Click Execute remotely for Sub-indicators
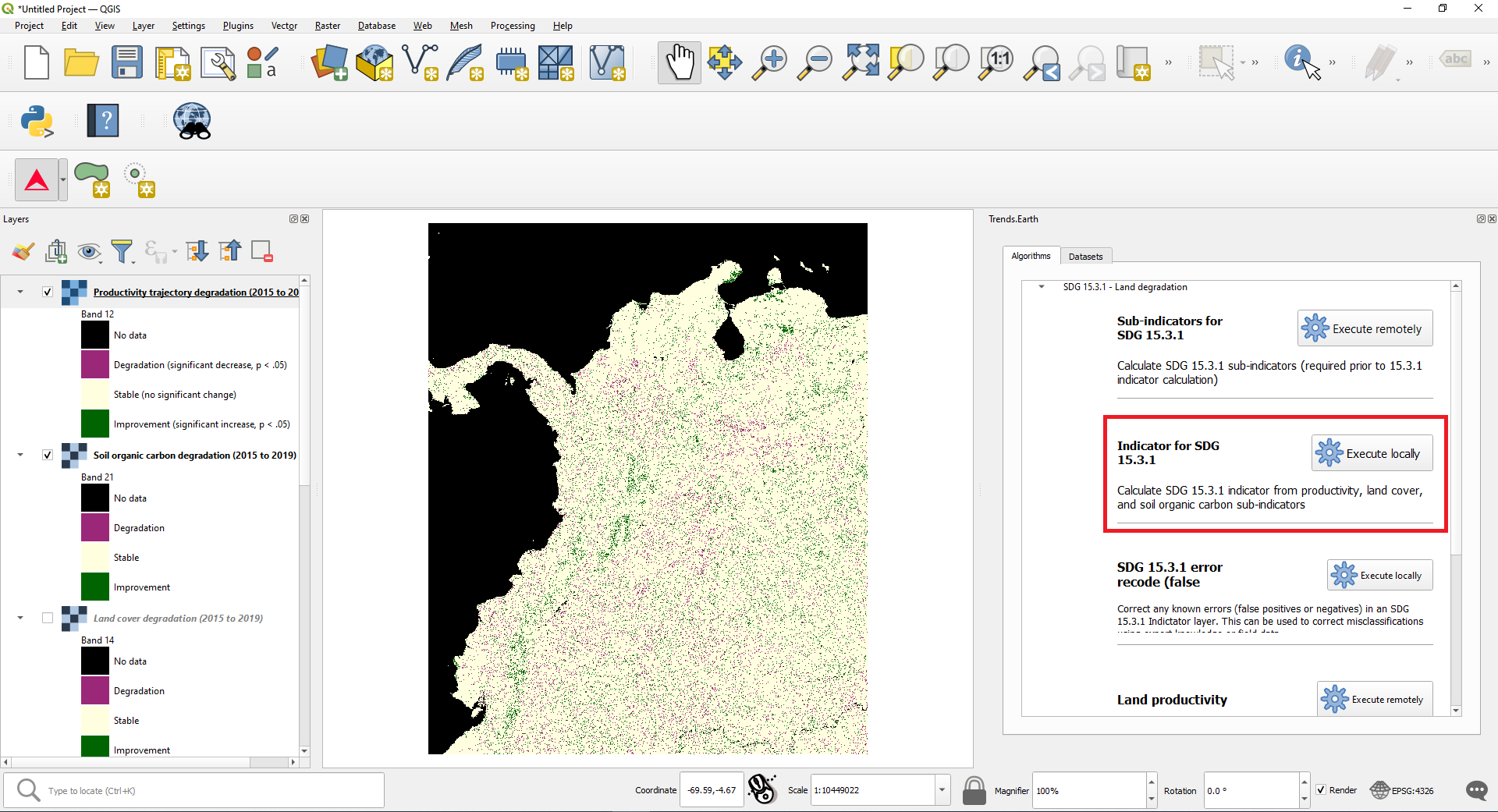Image resolution: width=1498 pixels, height=812 pixels. (1365, 328)
